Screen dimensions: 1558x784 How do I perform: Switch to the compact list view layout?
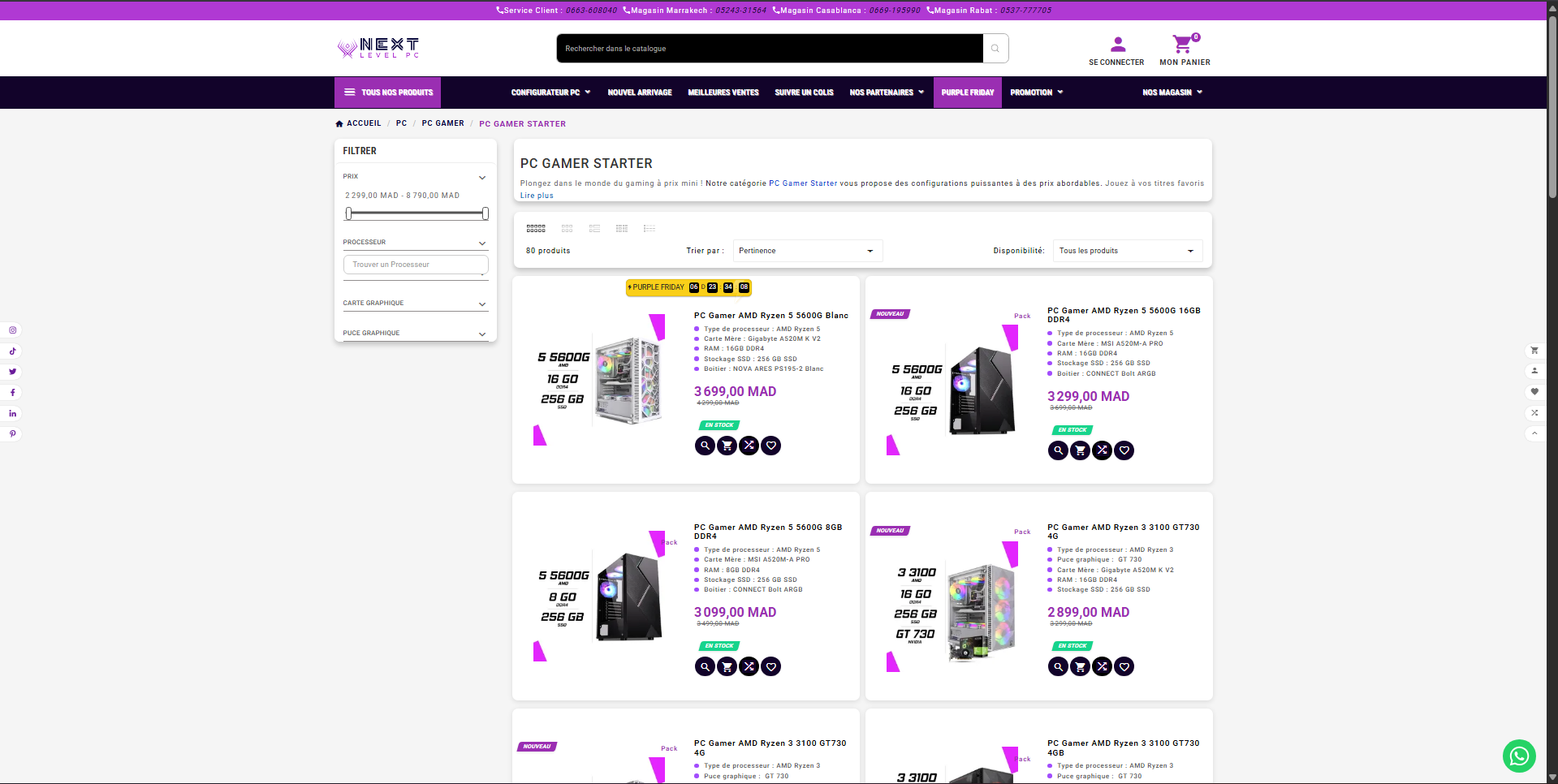650,229
